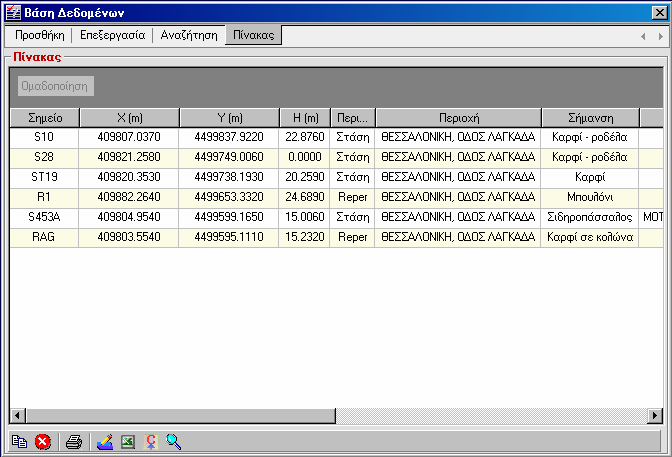Click the Excel export icon
Viewport: 672px width, 457px height.
(128, 442)
